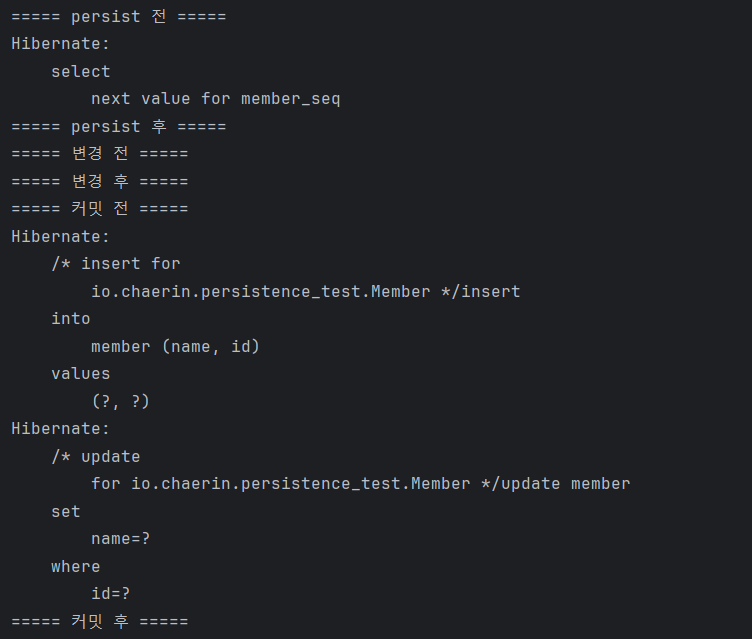752x639 pixels.
Task: Click the '*/update member' statement text
Action: click(556, 484)
